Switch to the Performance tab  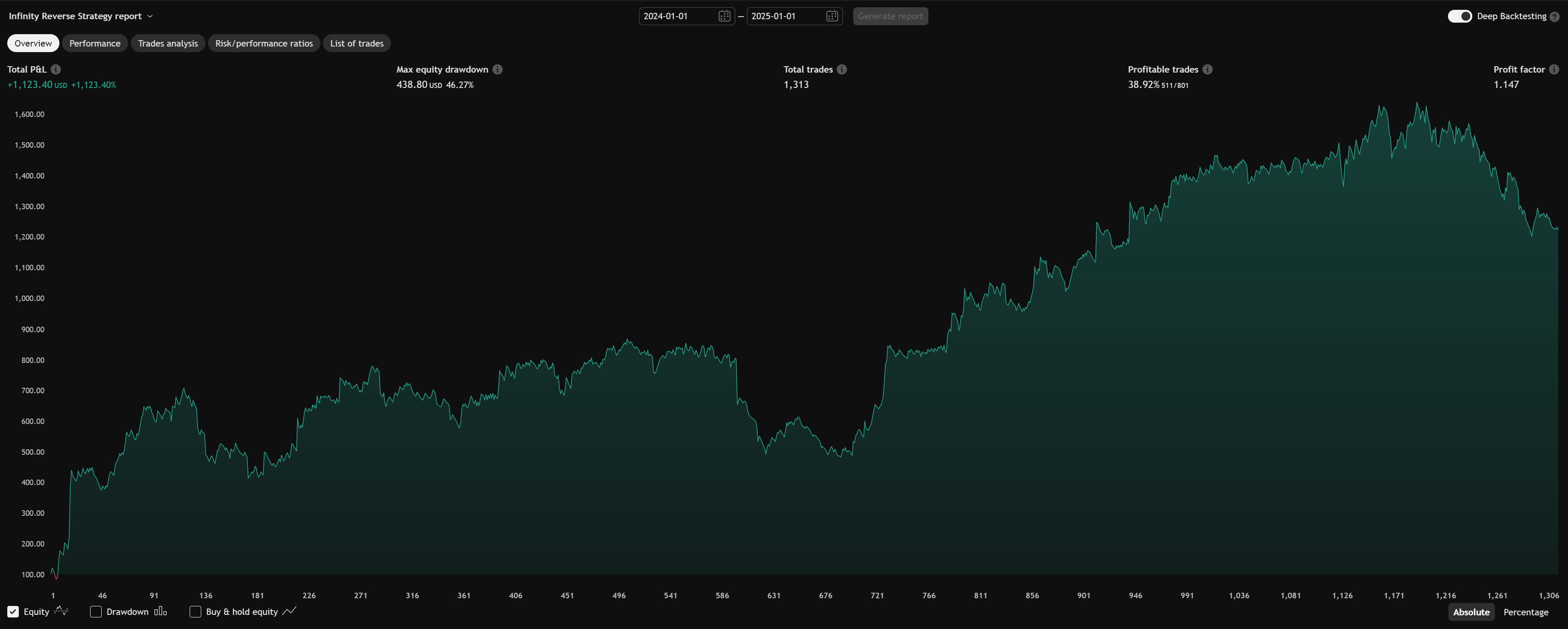pos(94,43)
